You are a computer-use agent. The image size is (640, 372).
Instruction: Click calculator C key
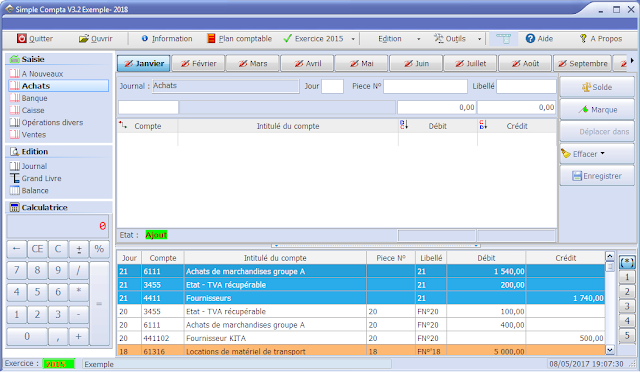pyautogui.click(x=58, y=249)
